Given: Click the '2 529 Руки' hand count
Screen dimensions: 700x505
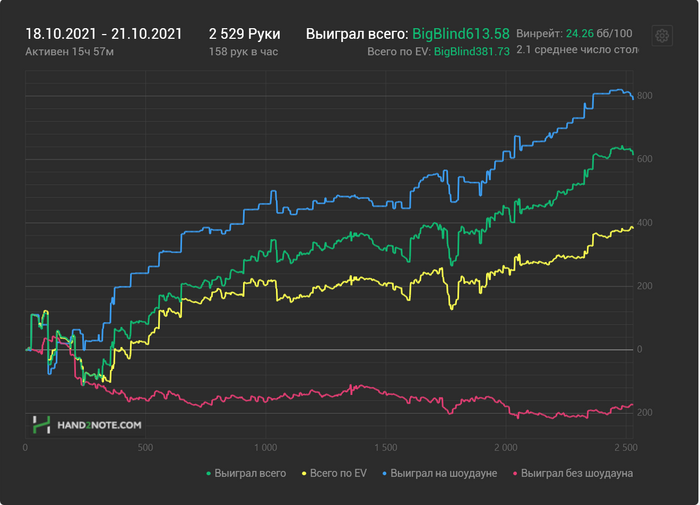Looking at the screenshot, I should pyautogui.click(x=245, y=34).
